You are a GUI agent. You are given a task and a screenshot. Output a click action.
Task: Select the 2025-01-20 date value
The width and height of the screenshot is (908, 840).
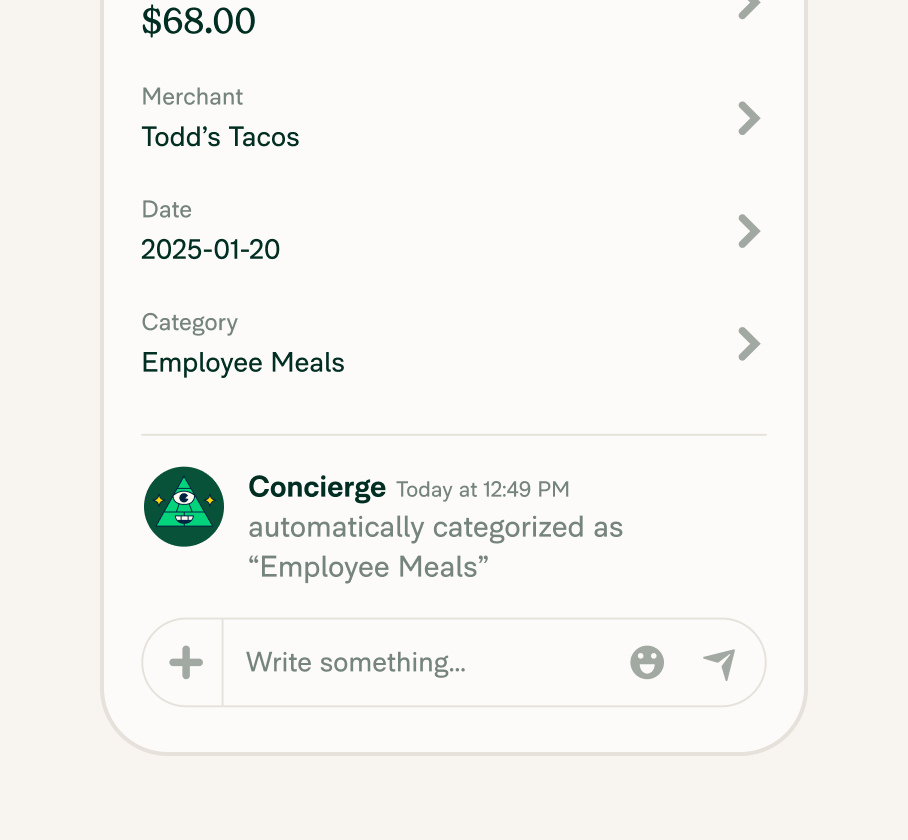(211, 249)
